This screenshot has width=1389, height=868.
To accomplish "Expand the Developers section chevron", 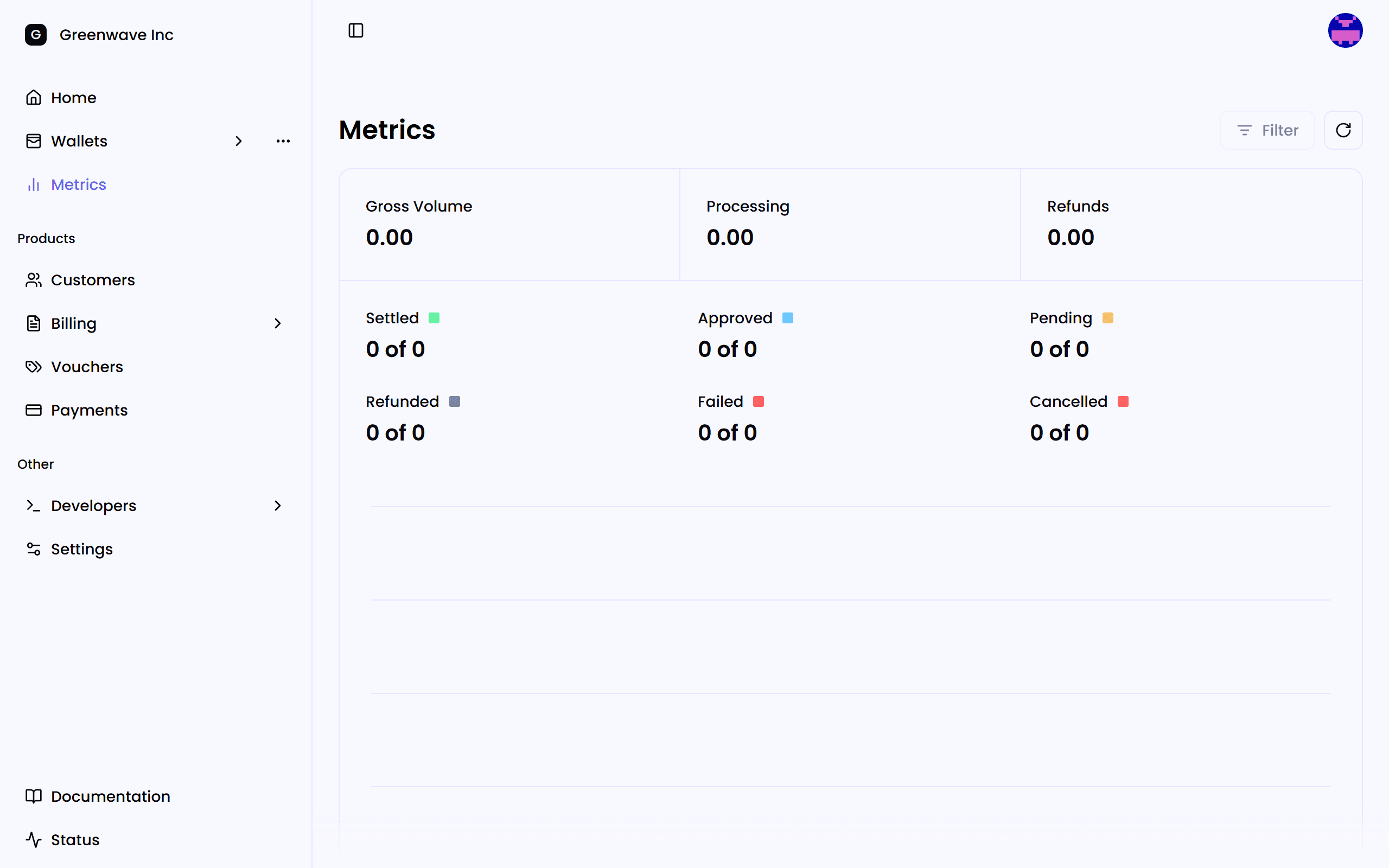I will [x=278, y=506].
